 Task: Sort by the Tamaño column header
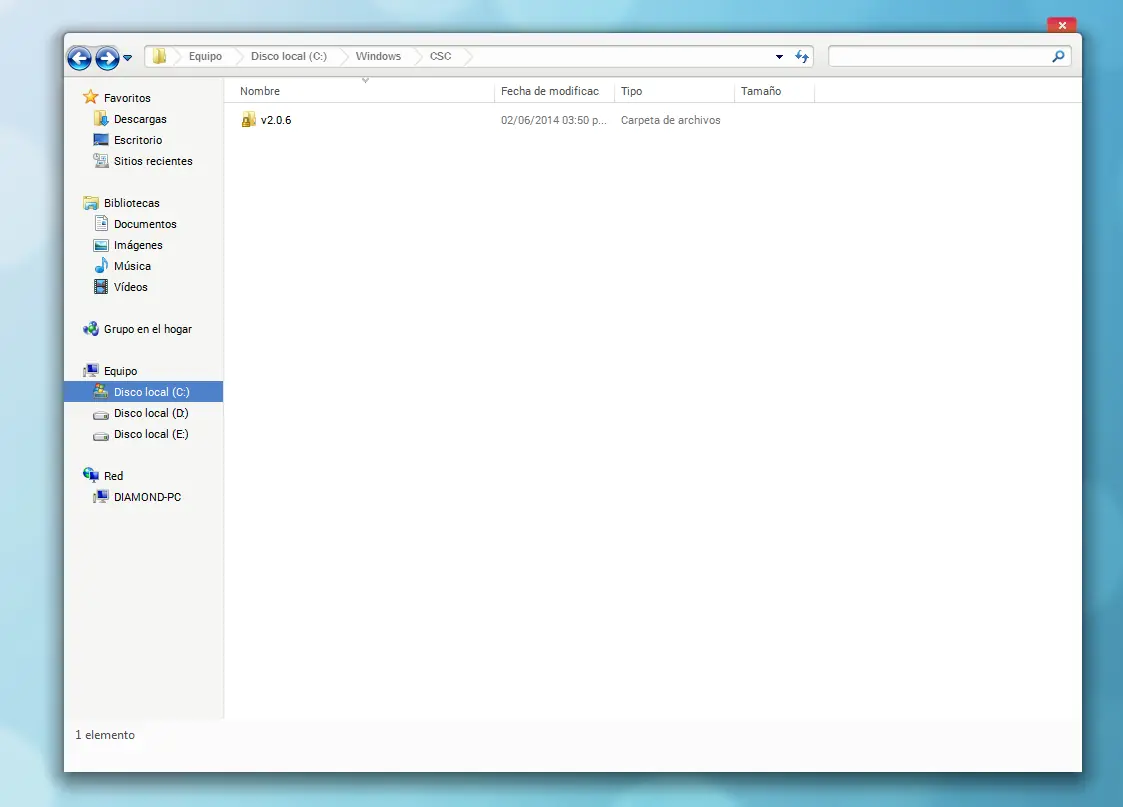tap(774, 91)
